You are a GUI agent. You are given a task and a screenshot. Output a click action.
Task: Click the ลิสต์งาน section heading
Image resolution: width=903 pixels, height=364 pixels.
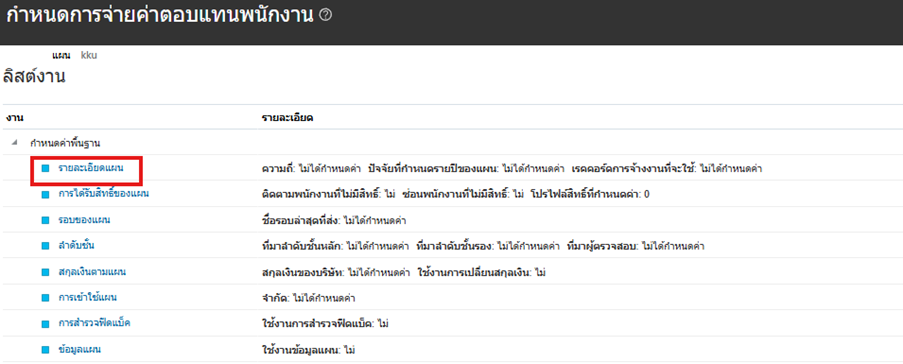click(35, 76)
